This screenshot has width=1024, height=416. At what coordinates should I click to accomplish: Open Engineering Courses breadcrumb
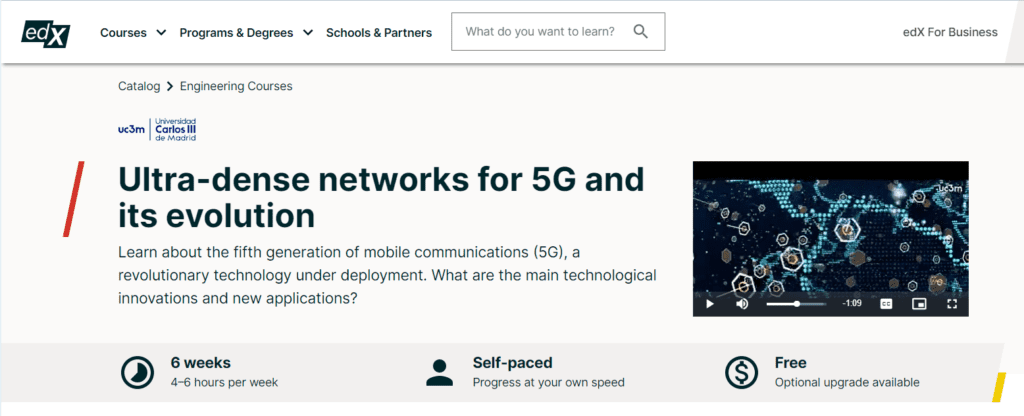tap(236, 86)
